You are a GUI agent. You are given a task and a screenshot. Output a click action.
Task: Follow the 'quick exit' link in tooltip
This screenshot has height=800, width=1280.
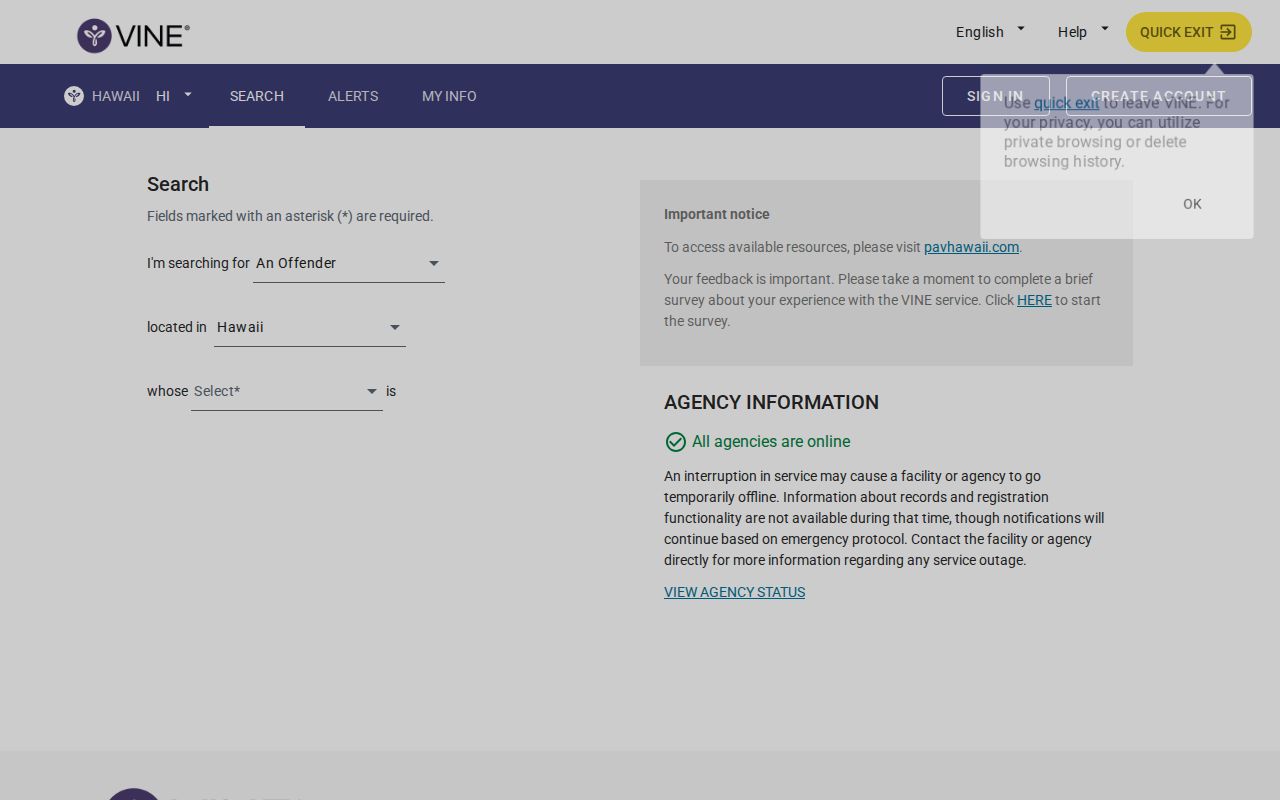pos(1066,103)
